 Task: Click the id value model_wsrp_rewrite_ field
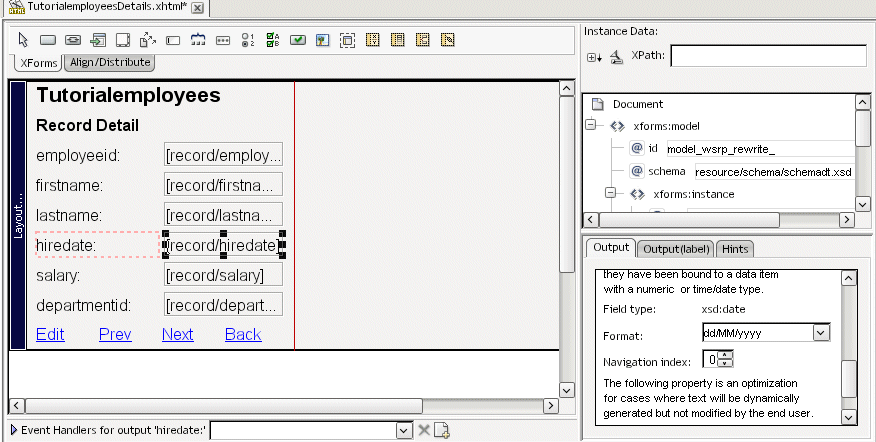point(760,149)
